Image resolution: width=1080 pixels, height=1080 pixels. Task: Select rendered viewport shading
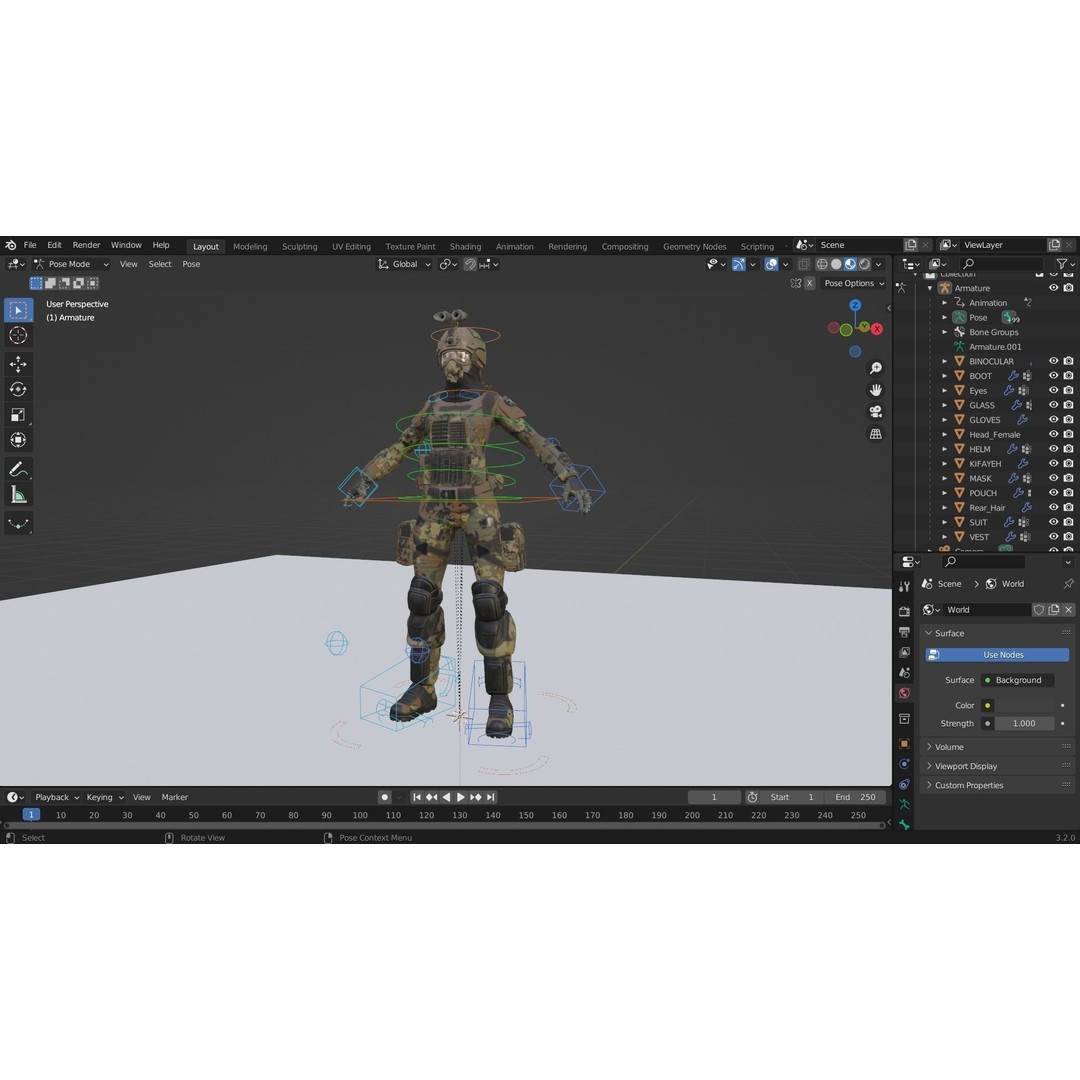tap(864, 264)
